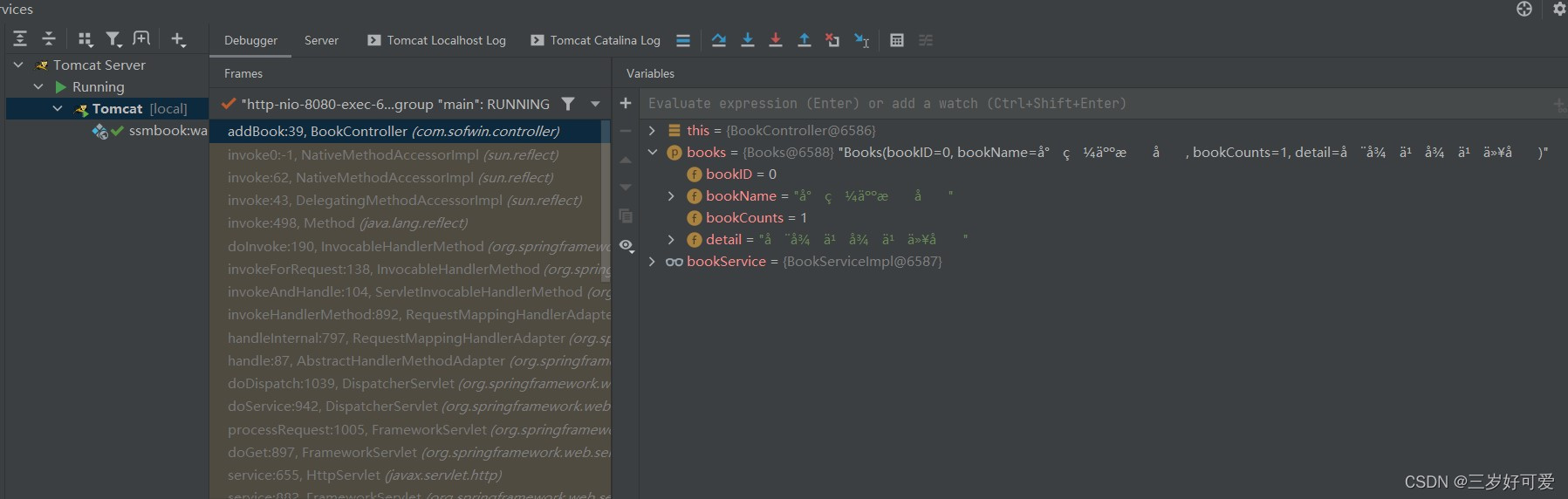Collapse all services tree nodes
Viewport: 1568px width, 499px height.
tap(49, 39)
